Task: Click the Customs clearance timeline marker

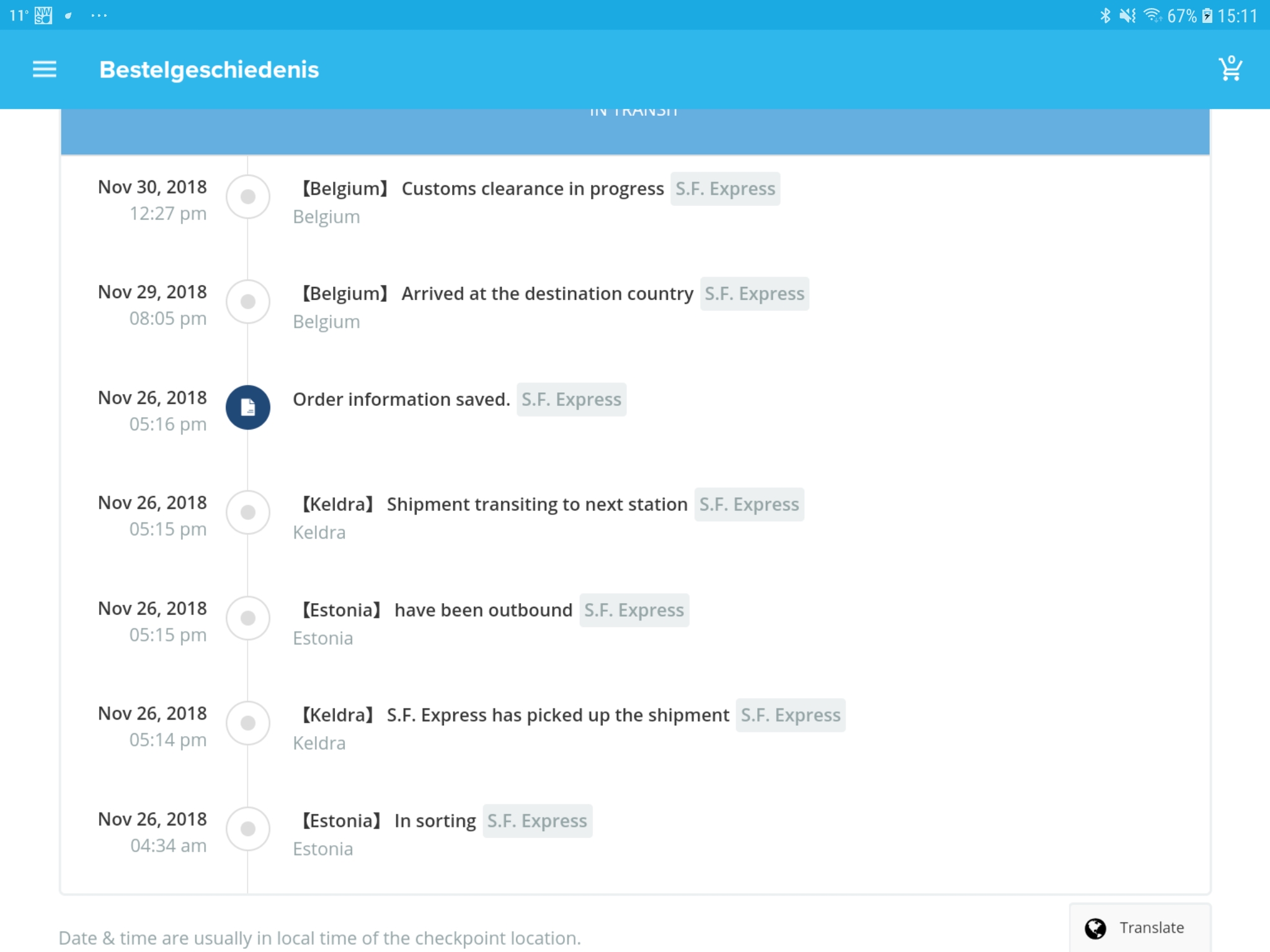Action: click(248, 196)
